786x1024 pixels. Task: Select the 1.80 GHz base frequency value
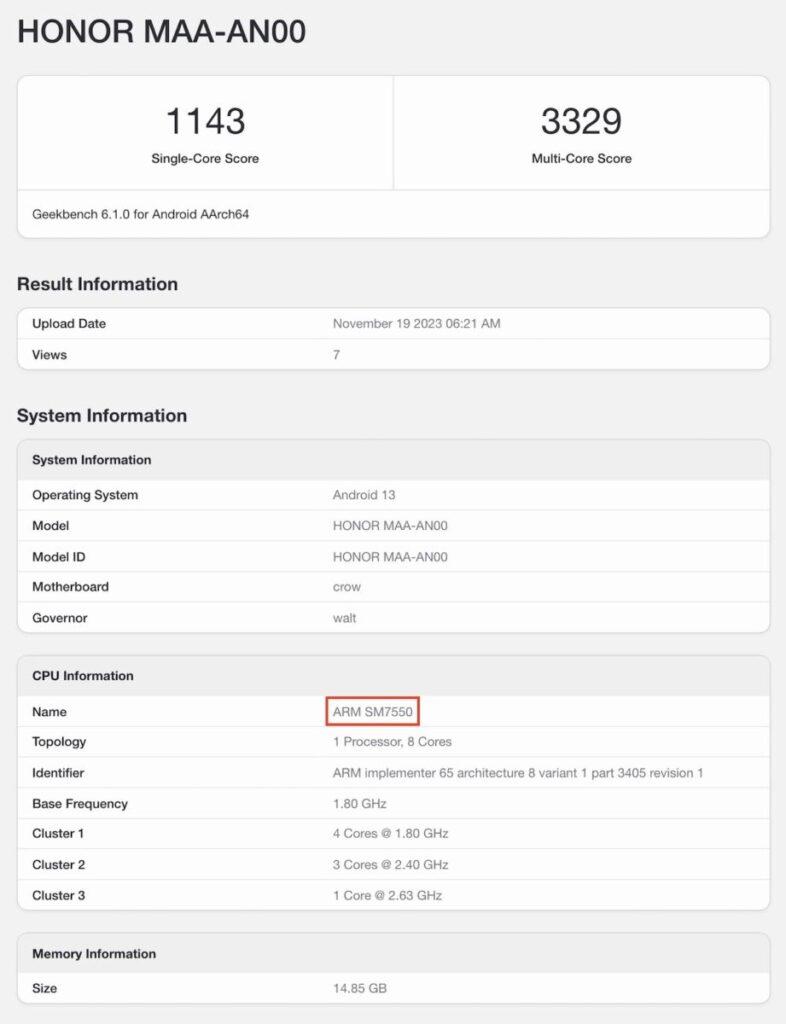tap(360, 804)
